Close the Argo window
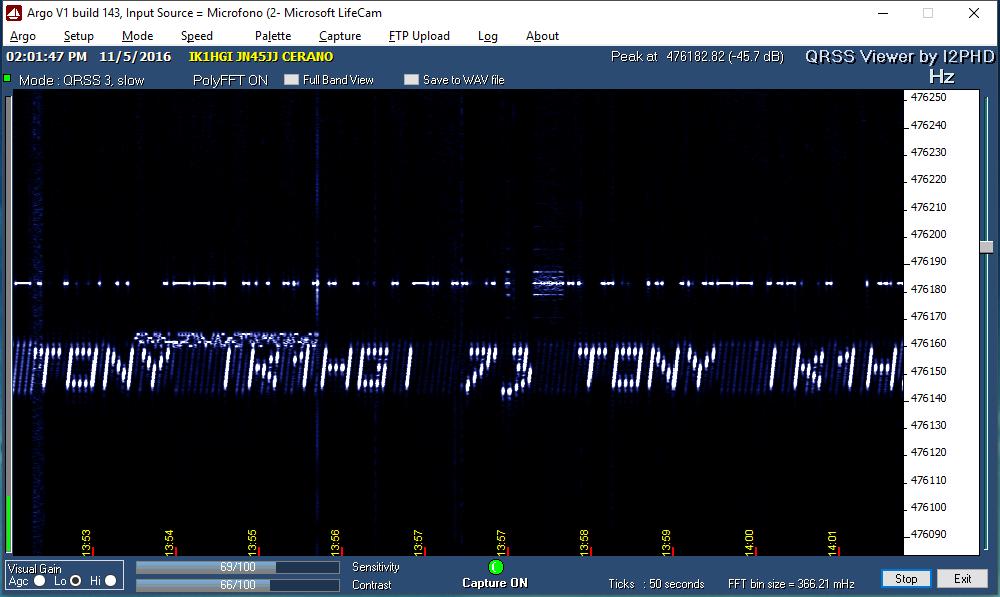The width and height of the screenshot is (1000, 597). 974,13
